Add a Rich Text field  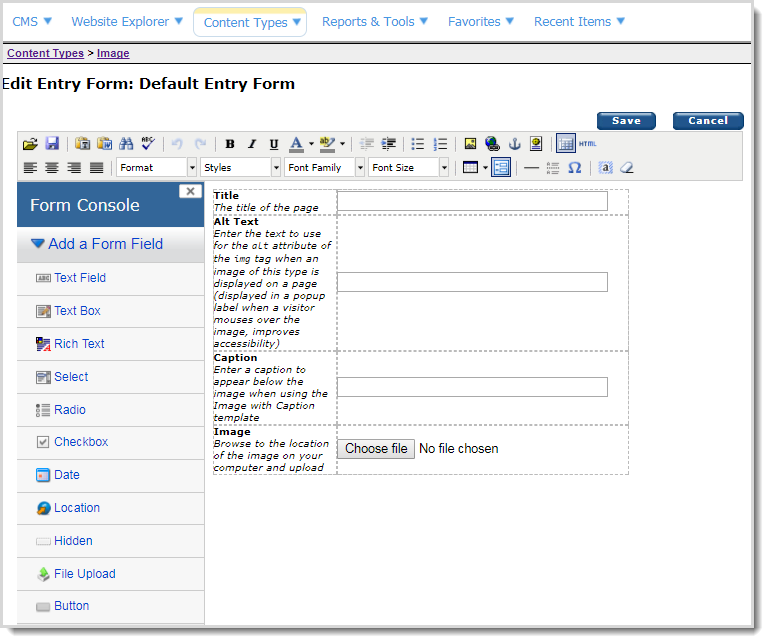(x=111, y=345)
